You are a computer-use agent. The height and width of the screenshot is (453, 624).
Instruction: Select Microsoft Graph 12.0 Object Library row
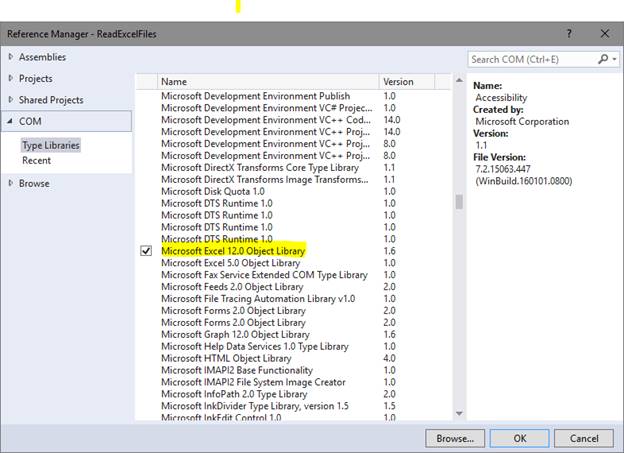293,334
